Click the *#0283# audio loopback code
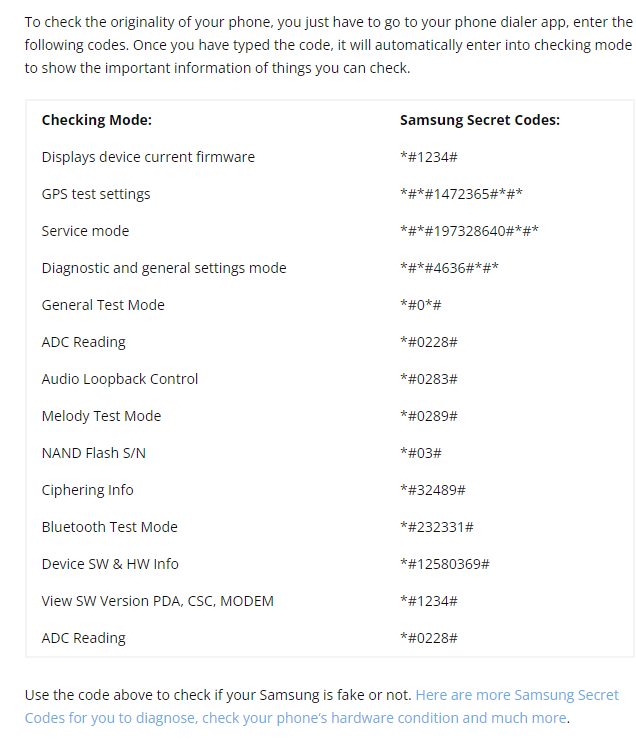 428,379
